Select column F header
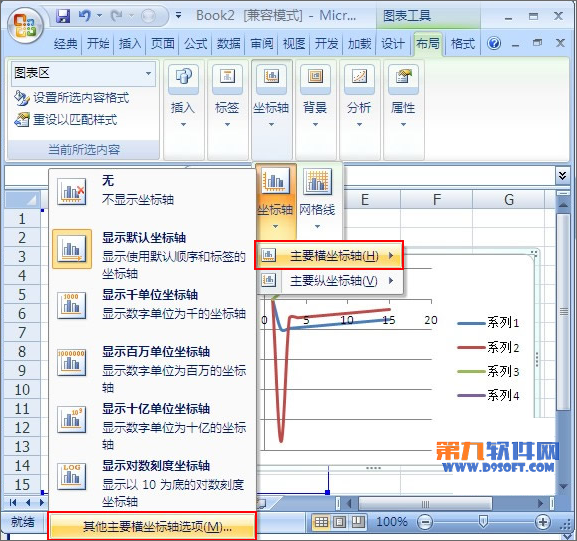The width and height of the screenshot is (577, 541). [x=436, y=200]
